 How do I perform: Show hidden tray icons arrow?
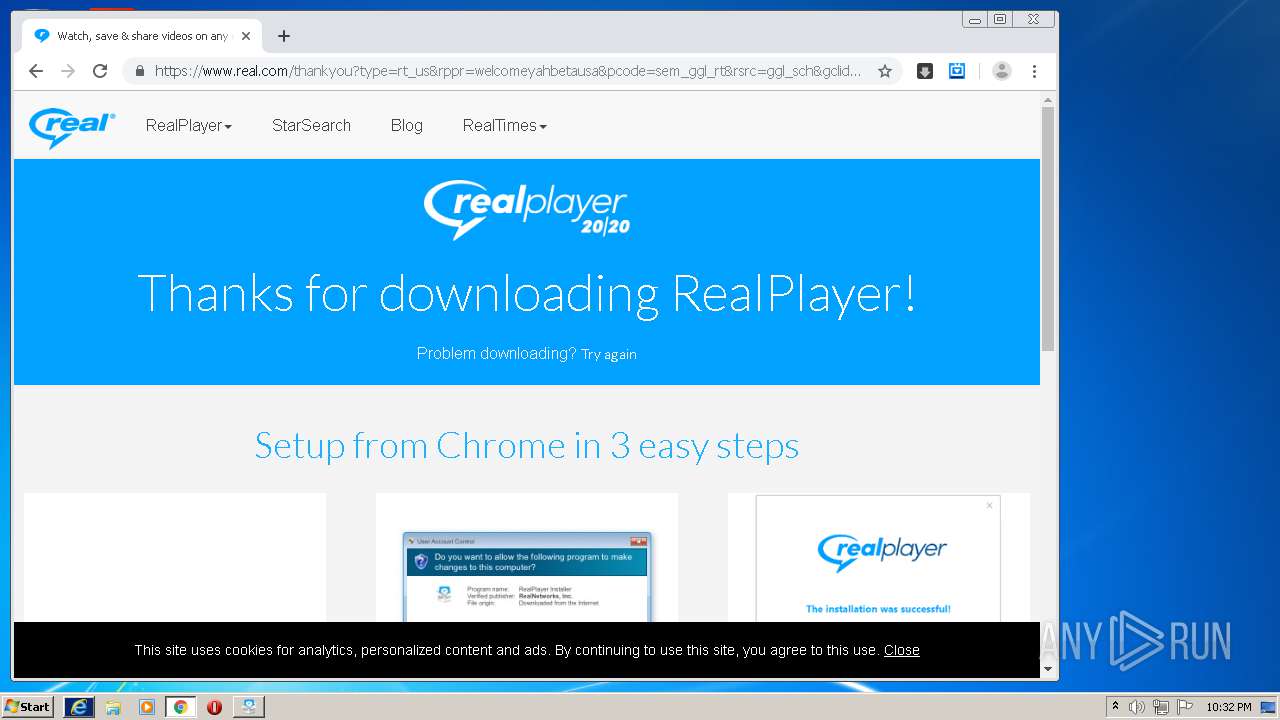click(1115, 707)
